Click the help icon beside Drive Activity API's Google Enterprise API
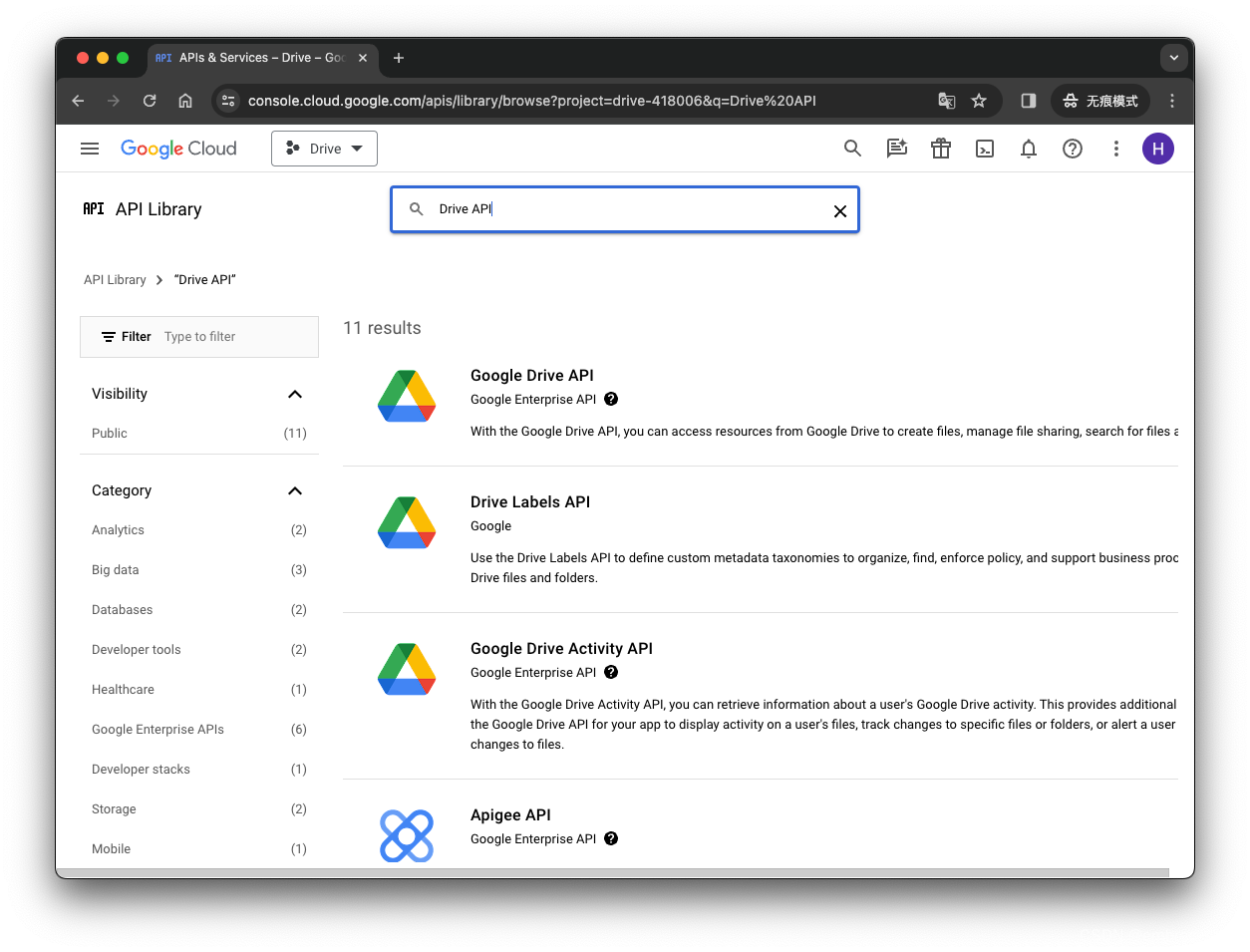This screenshot has height=952, width=1250. [611, 672]
